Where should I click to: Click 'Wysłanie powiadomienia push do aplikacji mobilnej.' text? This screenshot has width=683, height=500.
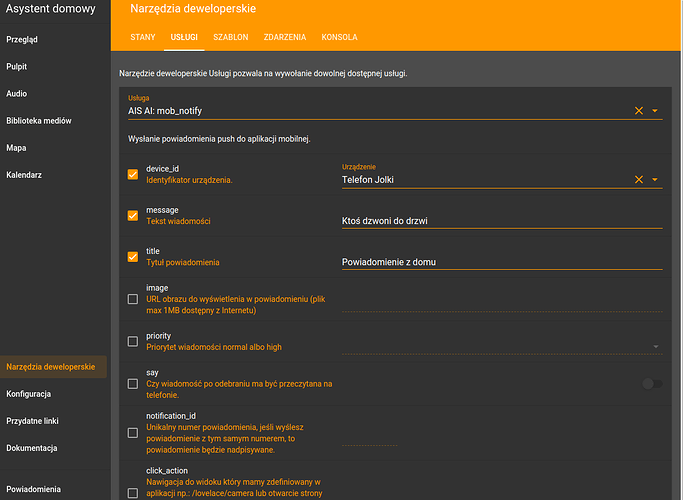(219, 139)
